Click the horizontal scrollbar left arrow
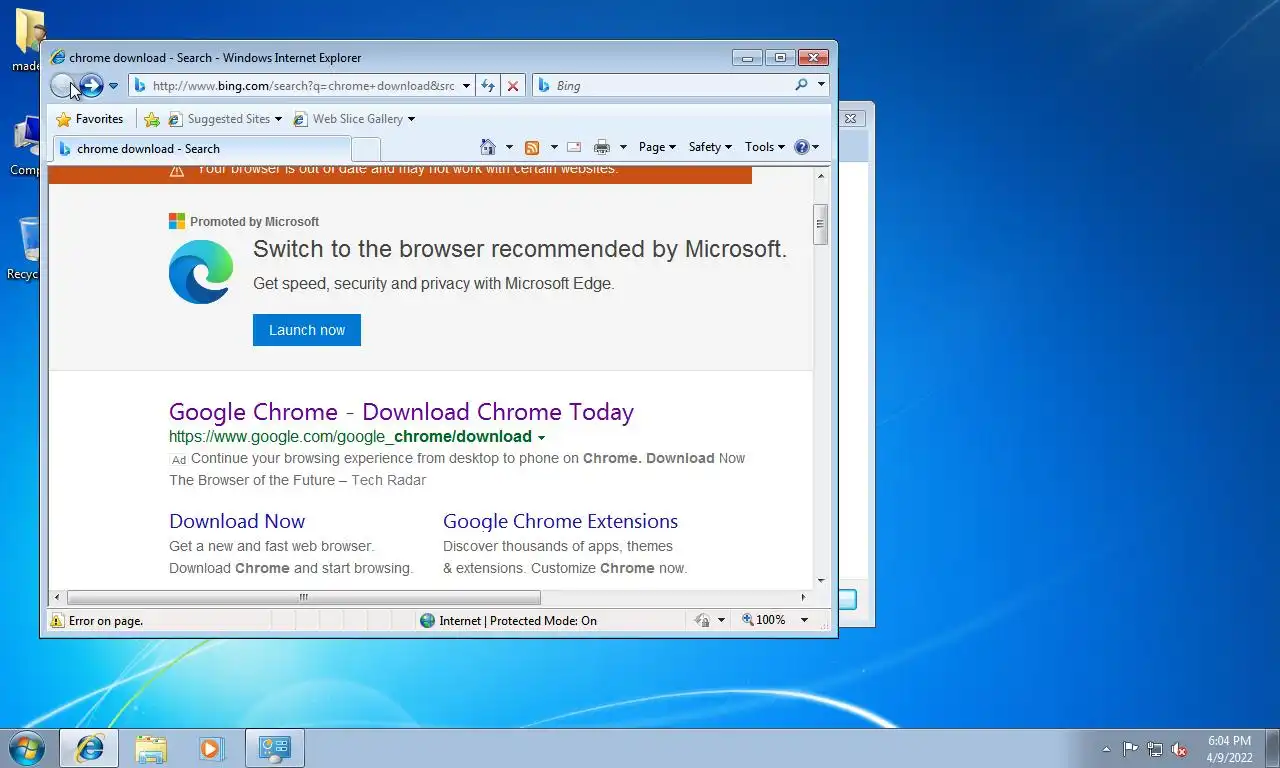This screenshot has height=768, width=1280. point(57,598)
